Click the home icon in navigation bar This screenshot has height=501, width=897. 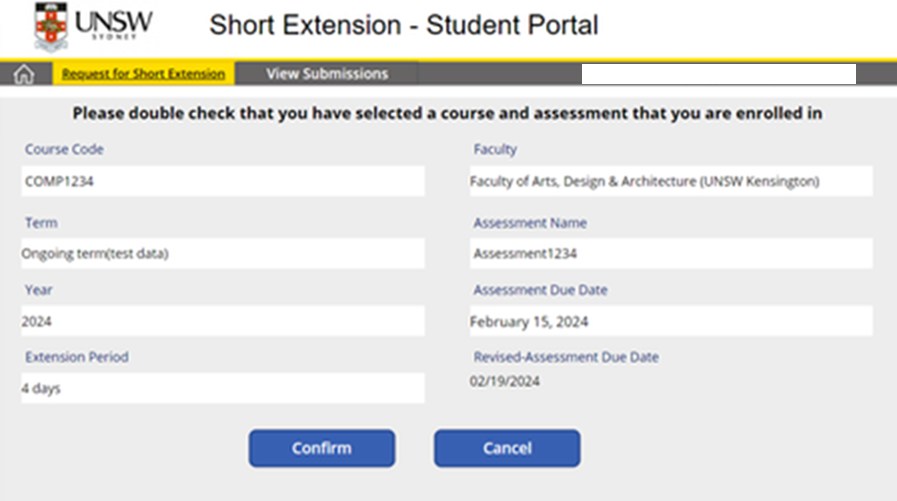(x=24, y=74)
